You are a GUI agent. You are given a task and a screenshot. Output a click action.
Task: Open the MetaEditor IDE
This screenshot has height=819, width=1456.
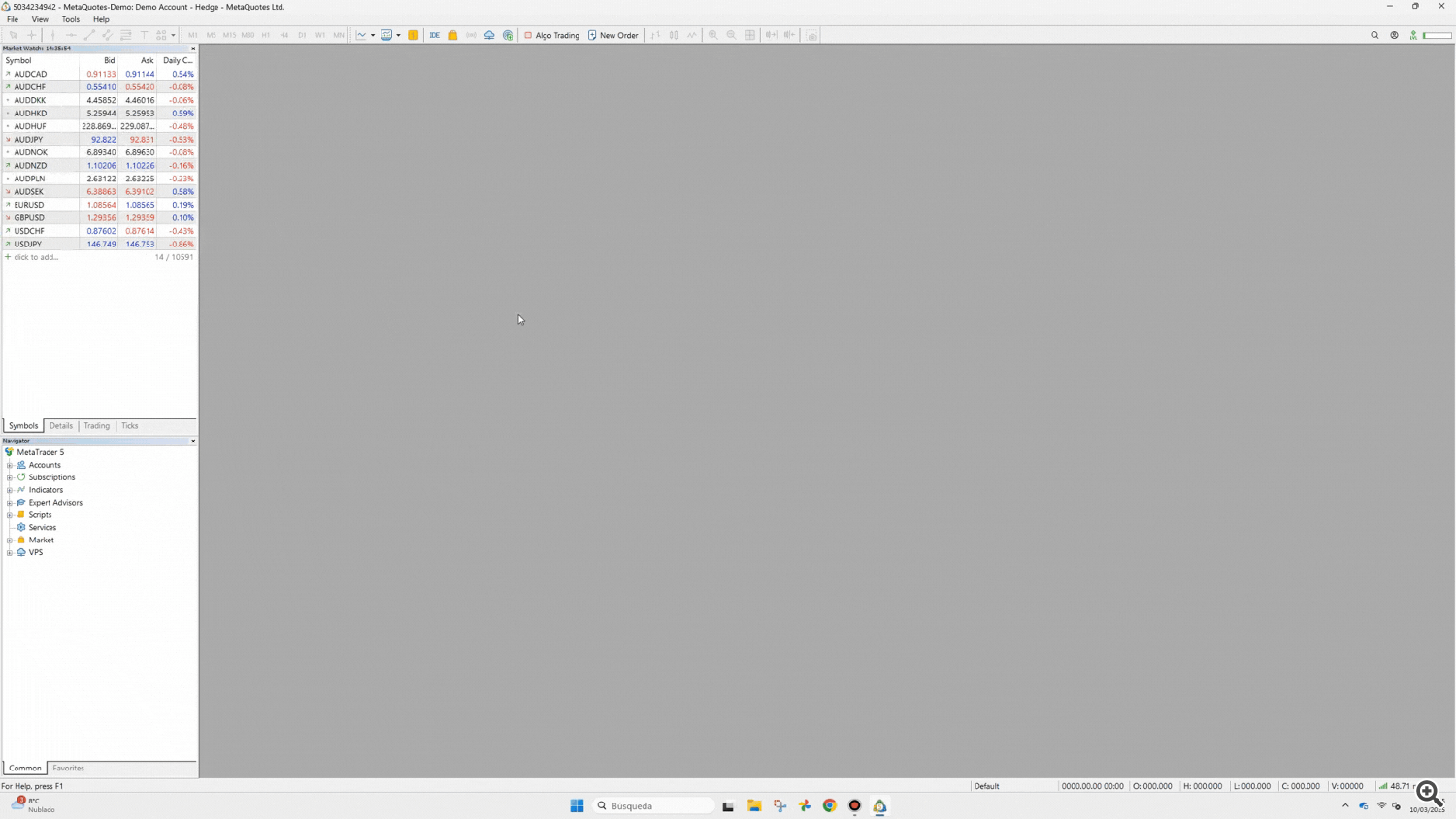click(x=435, y=35)
